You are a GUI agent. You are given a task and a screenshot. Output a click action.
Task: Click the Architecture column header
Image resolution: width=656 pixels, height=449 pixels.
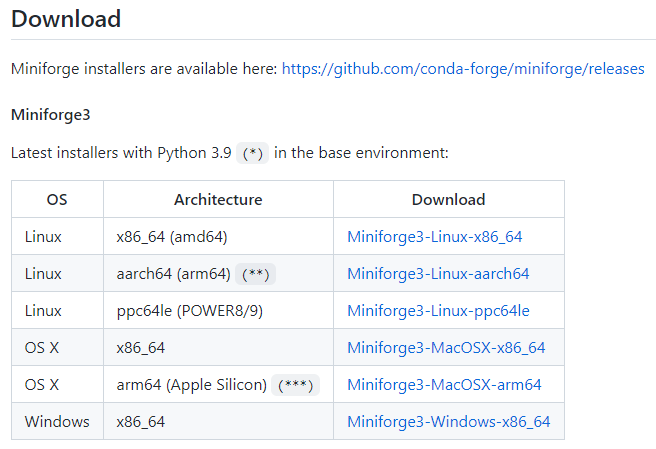coord(218,200)
